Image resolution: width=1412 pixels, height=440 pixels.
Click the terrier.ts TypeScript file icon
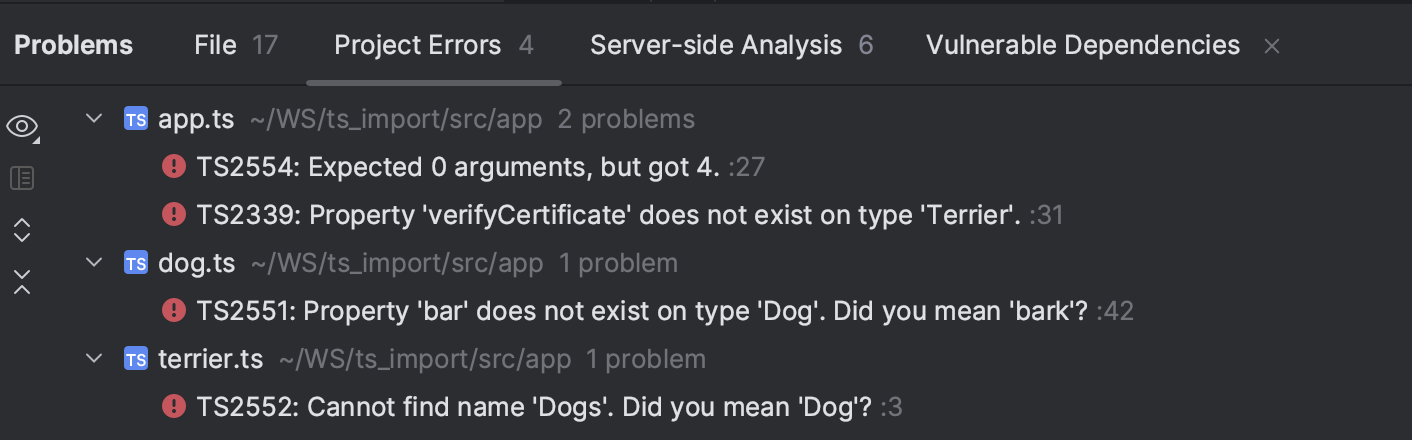pyautogui.click(x=136, y=360)
